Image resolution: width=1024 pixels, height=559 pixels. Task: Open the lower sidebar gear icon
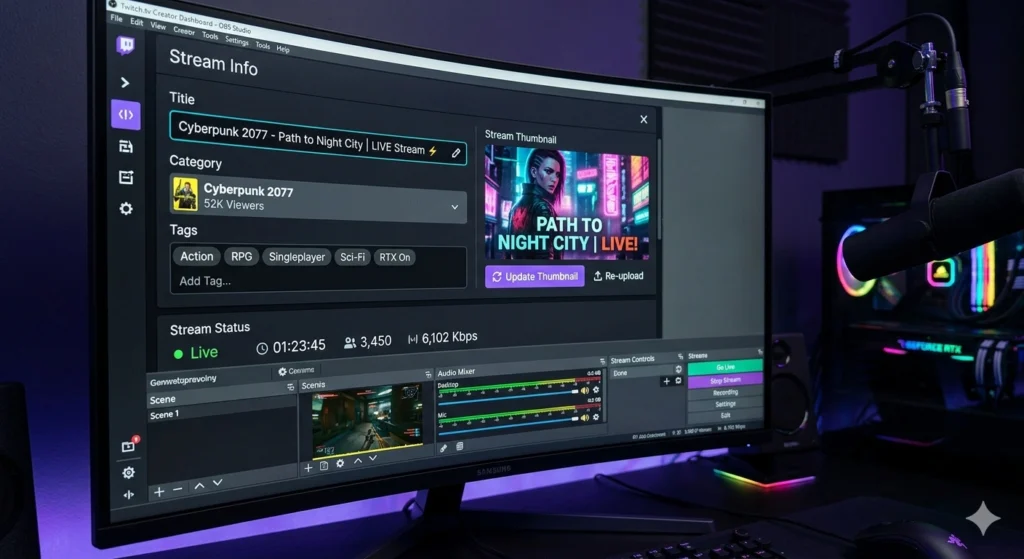[129, 472]
